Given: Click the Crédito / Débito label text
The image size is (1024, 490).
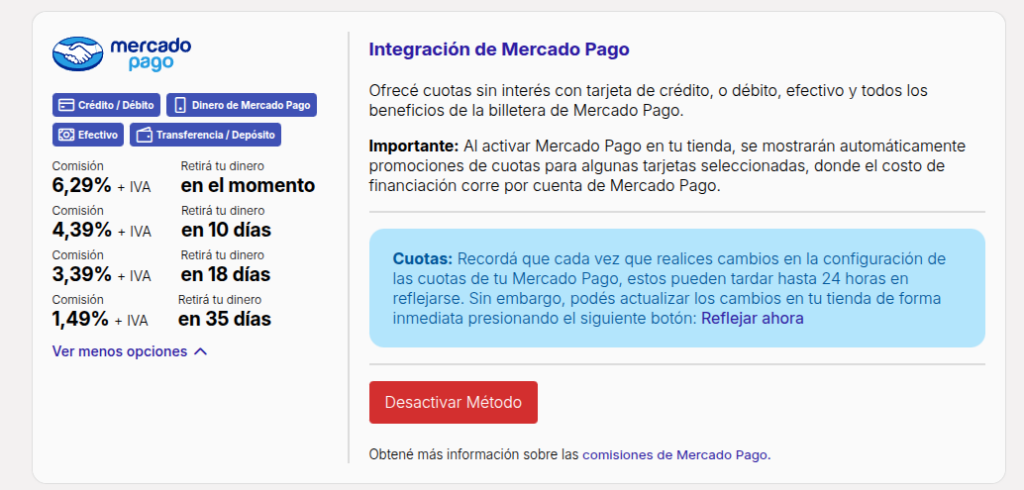Looking at the screenshot, I should coord(116,105).
